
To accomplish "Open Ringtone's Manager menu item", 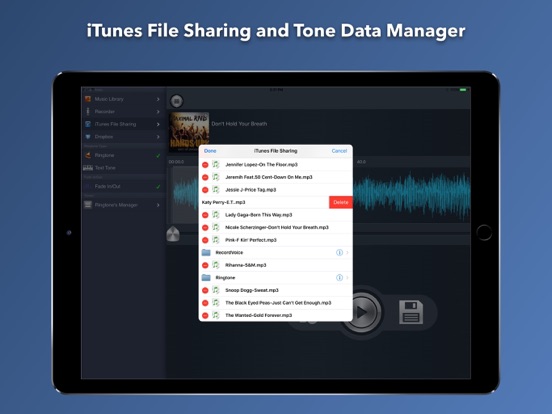I will point(123,205).
